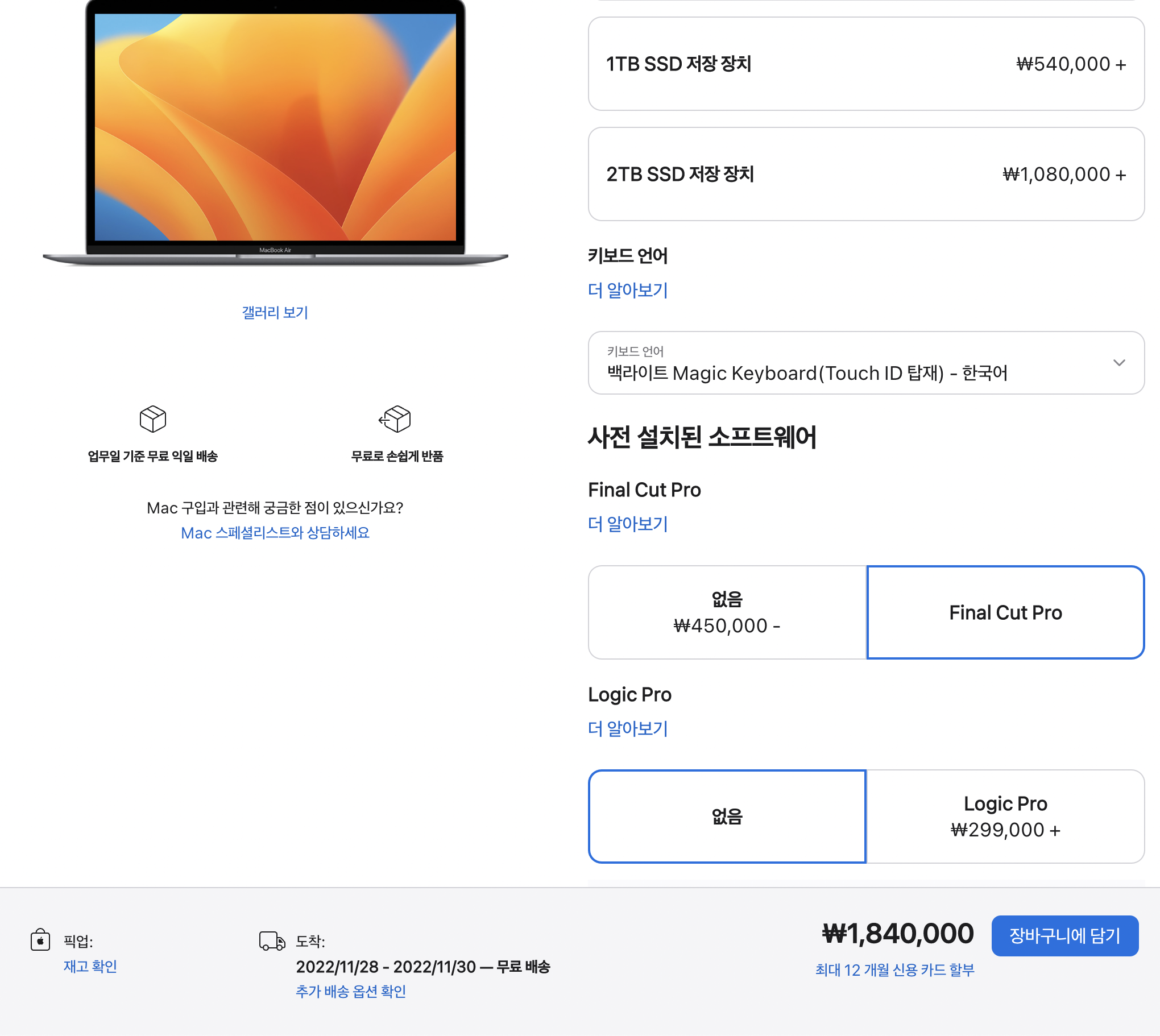Open 갤러리 보기 to view product gallery

pos(275,312)
